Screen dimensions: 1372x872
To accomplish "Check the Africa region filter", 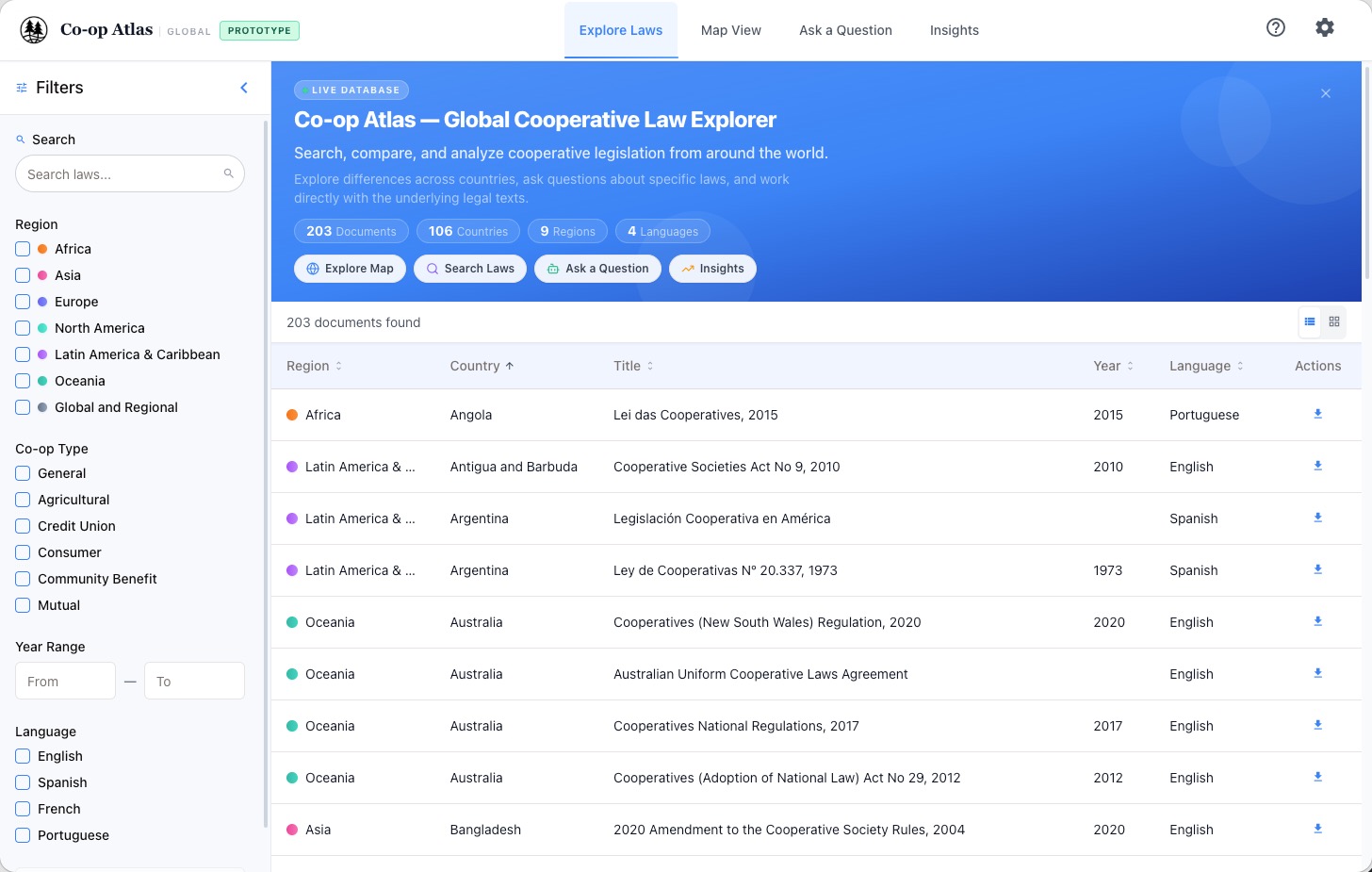I will click(23, 249).
